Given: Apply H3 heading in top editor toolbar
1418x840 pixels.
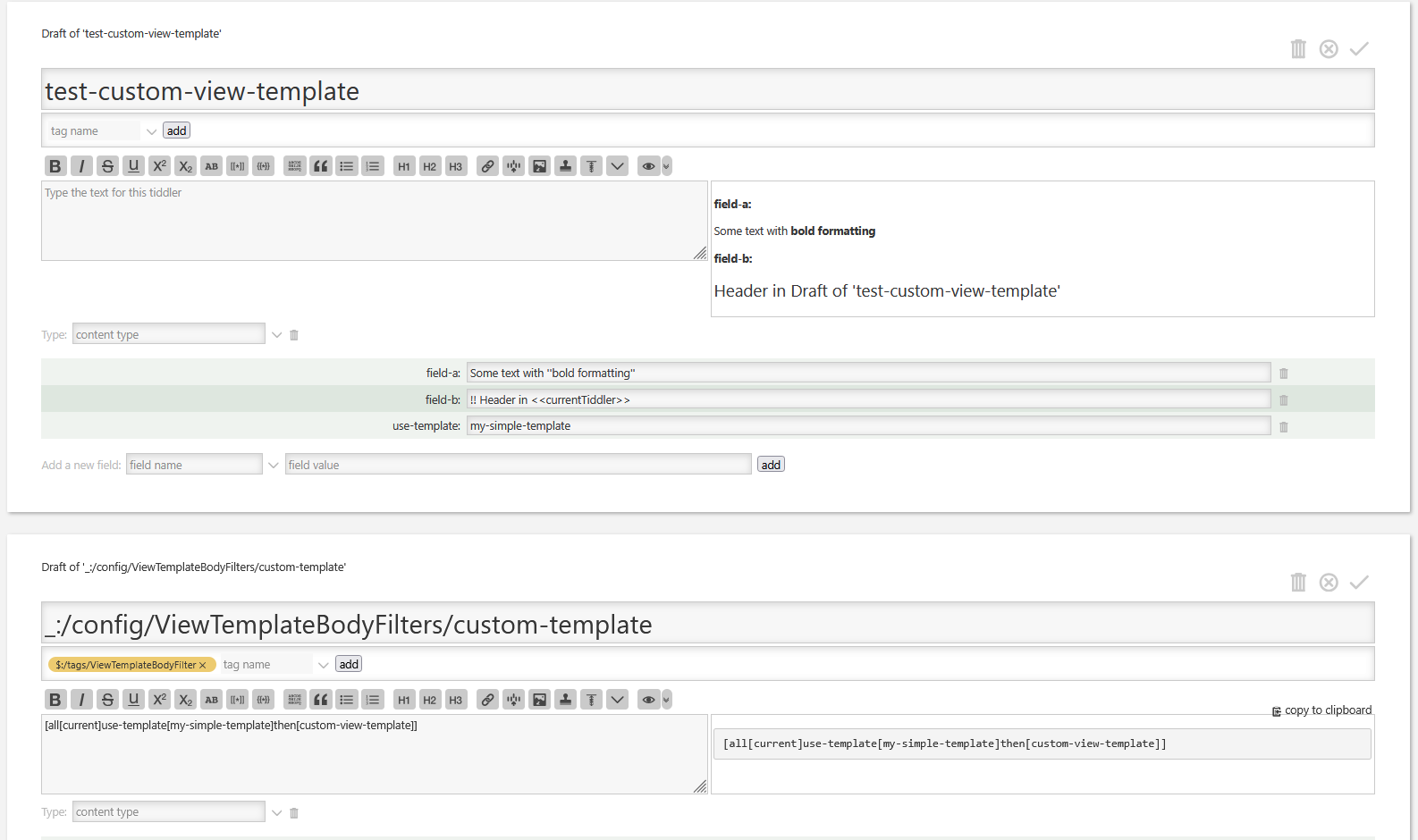Looking at the screenshot, I should tap(456, 166).
